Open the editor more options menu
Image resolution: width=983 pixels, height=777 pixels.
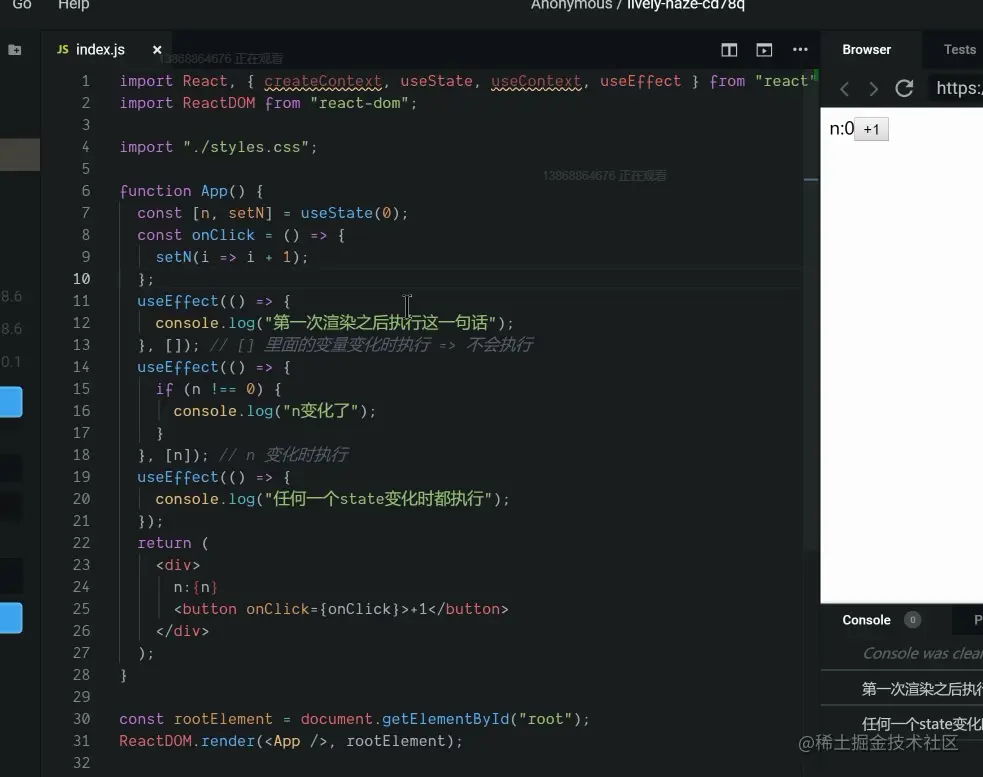point(800,50)
